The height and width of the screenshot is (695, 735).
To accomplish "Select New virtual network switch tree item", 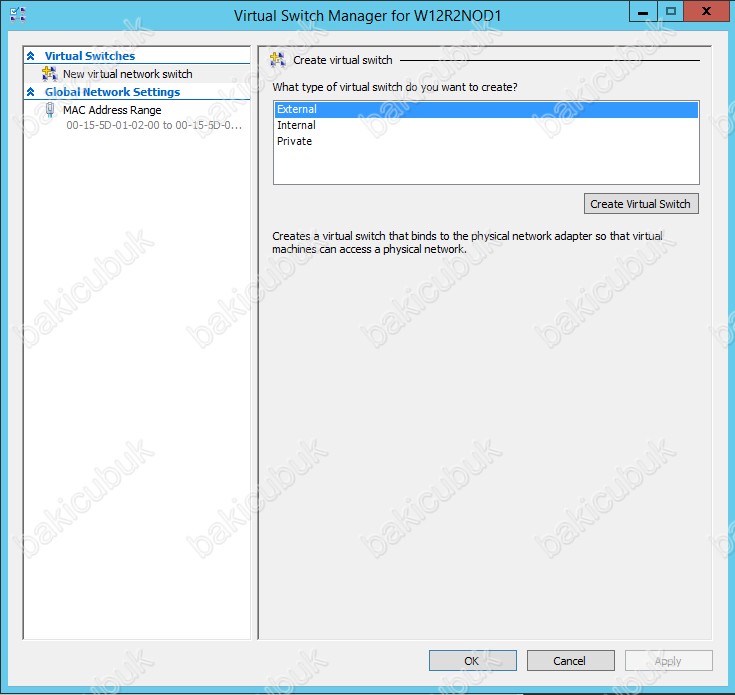I will tap(127, 74).
